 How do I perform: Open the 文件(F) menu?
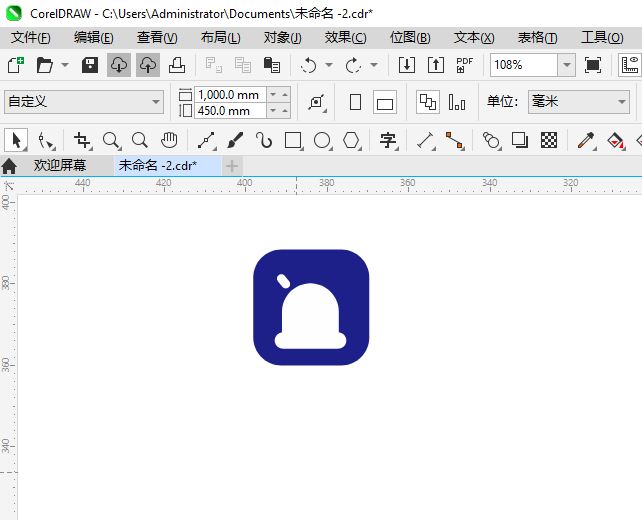(31, 38)
